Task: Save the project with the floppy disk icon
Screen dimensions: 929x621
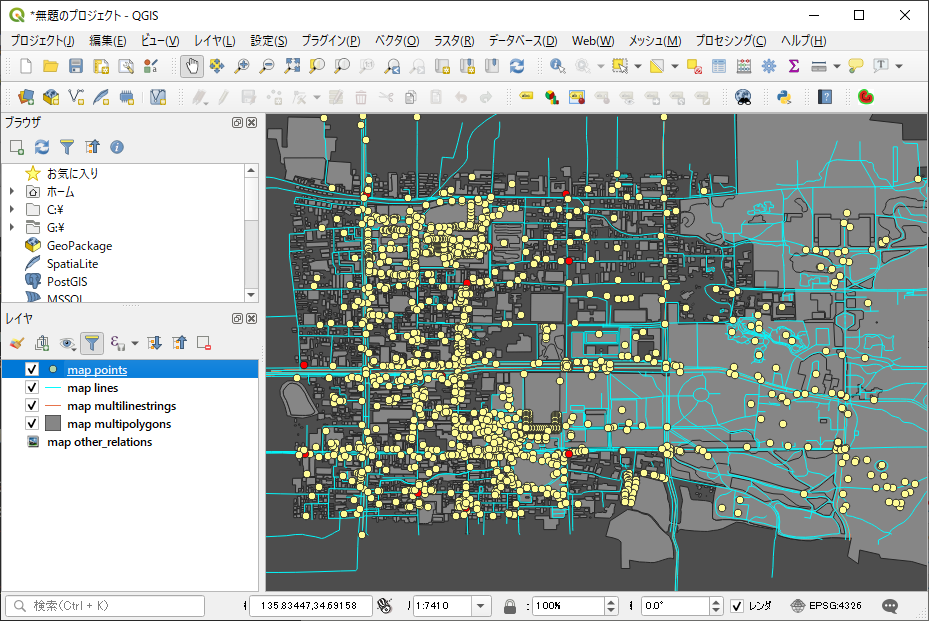Action: coord(76,66)
